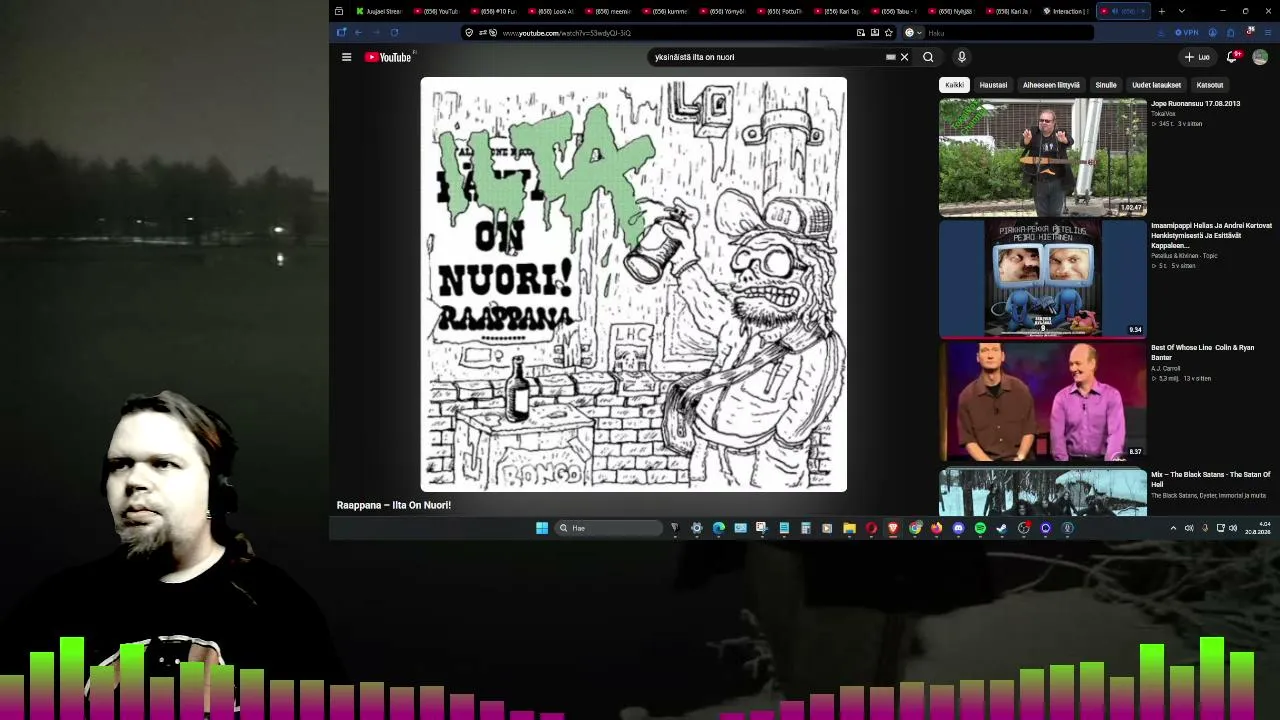The width and height of the screenshot is (1280, 720).
Task: Open a new browser tab
Action: pos(1161,11)
